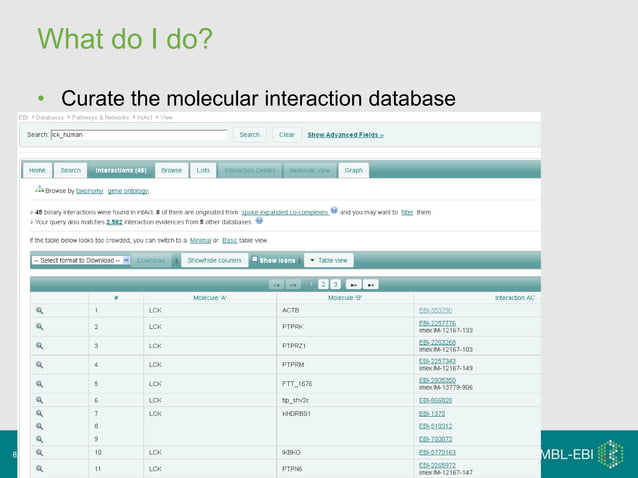
Task: Open interaction EBI-2265972 link
Action: coord(437,465)
